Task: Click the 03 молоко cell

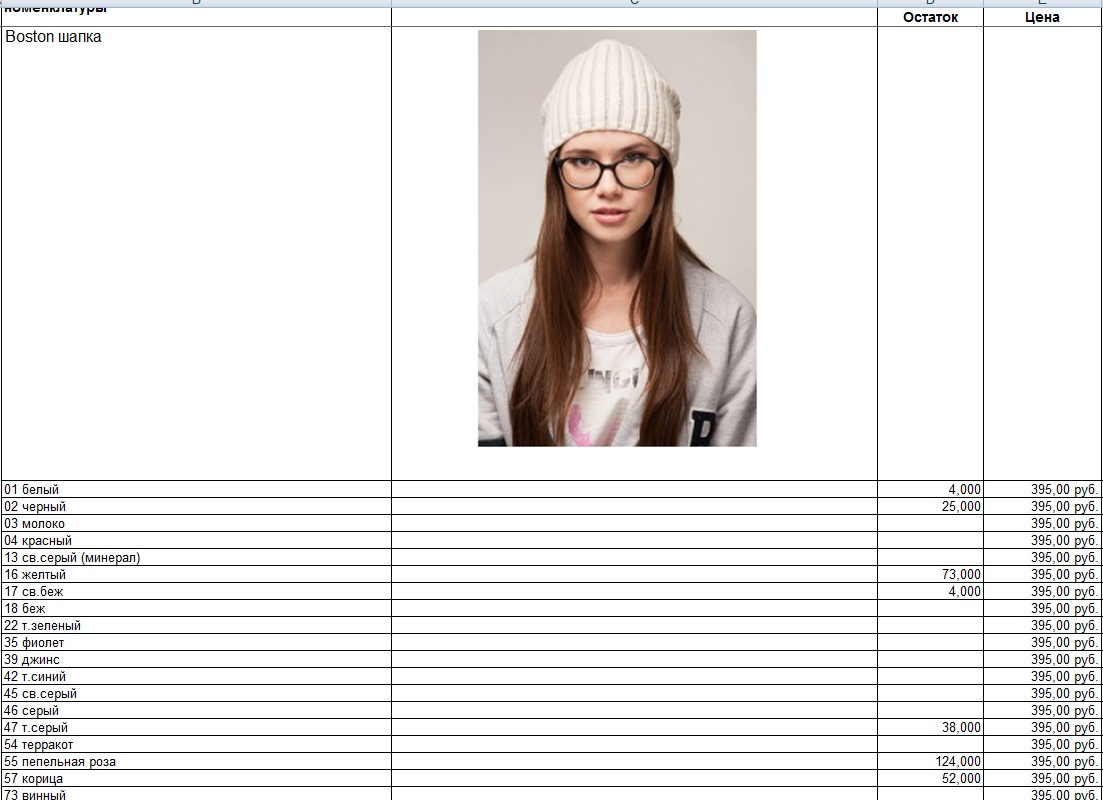Action: 196,523
